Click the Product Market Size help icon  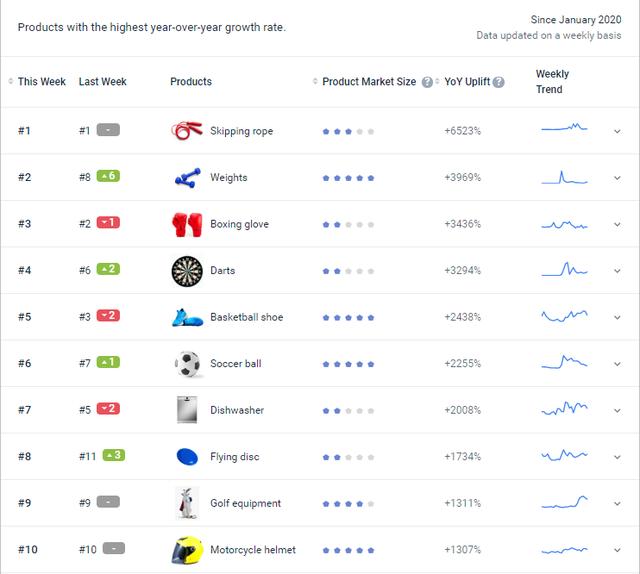(x=427, y=82)
